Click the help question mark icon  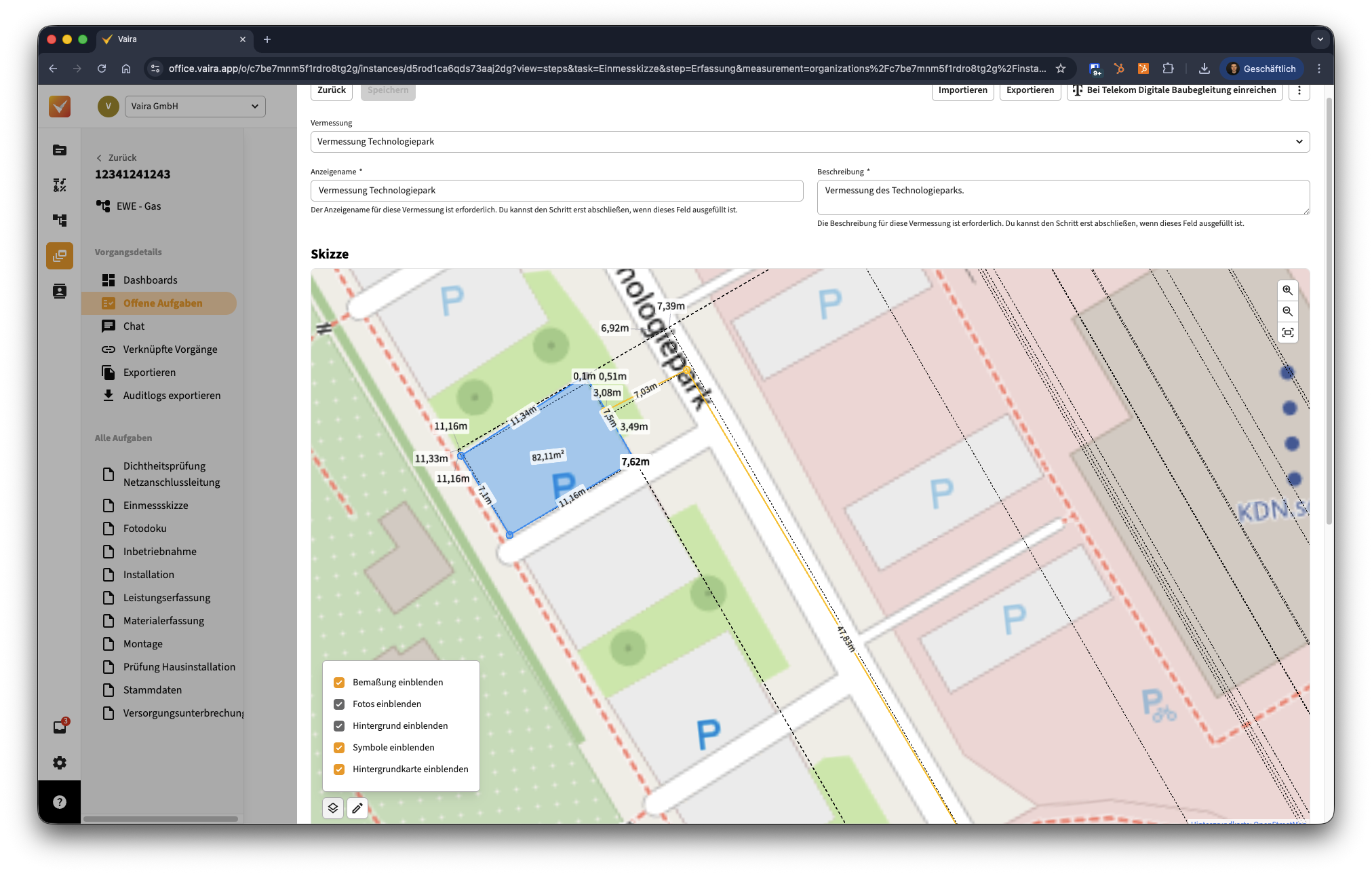point(60,802)
